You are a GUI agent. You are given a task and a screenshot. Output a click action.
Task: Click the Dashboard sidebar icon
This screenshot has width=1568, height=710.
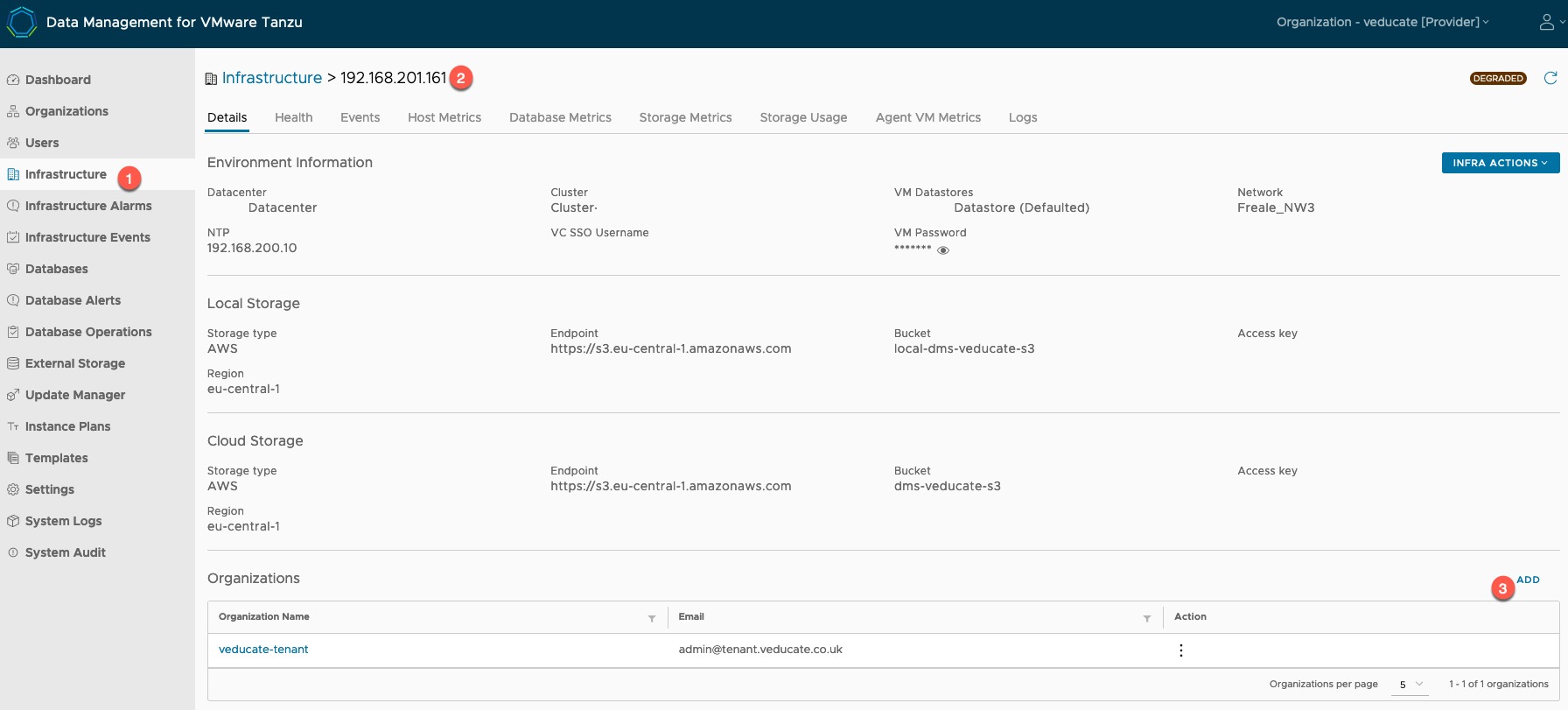(13, 80)
